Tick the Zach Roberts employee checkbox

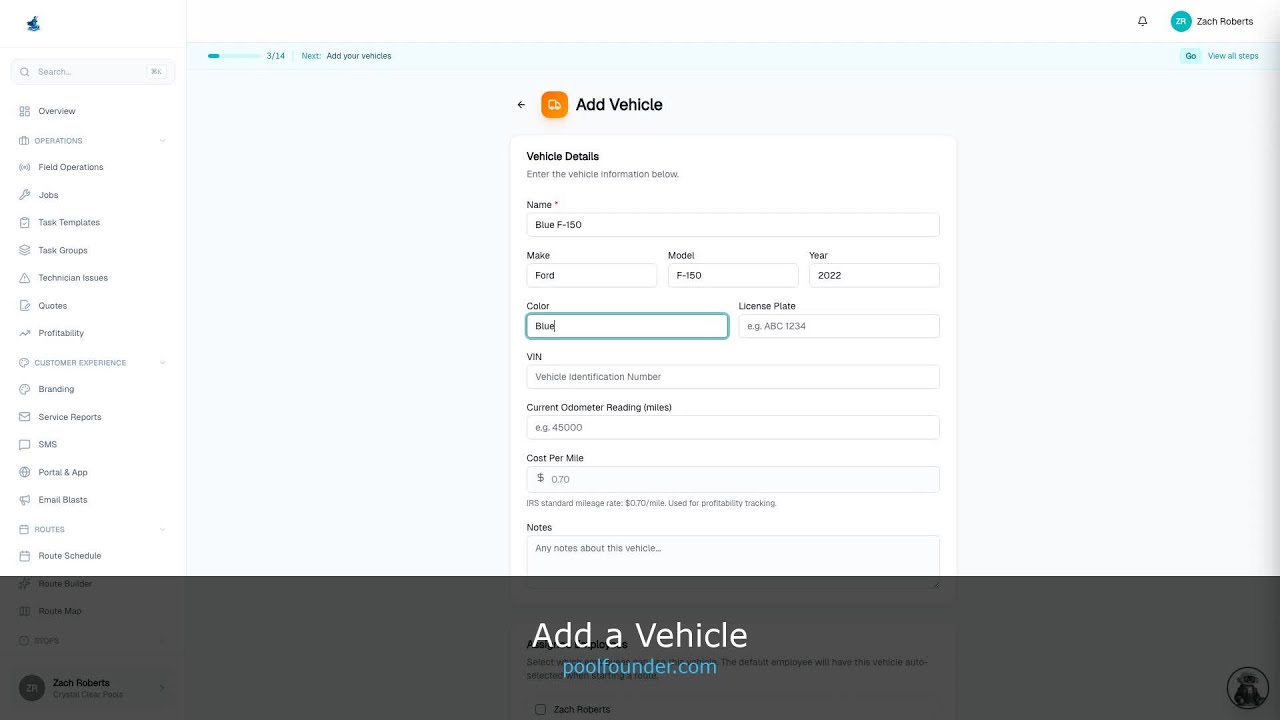click(540, 709)
